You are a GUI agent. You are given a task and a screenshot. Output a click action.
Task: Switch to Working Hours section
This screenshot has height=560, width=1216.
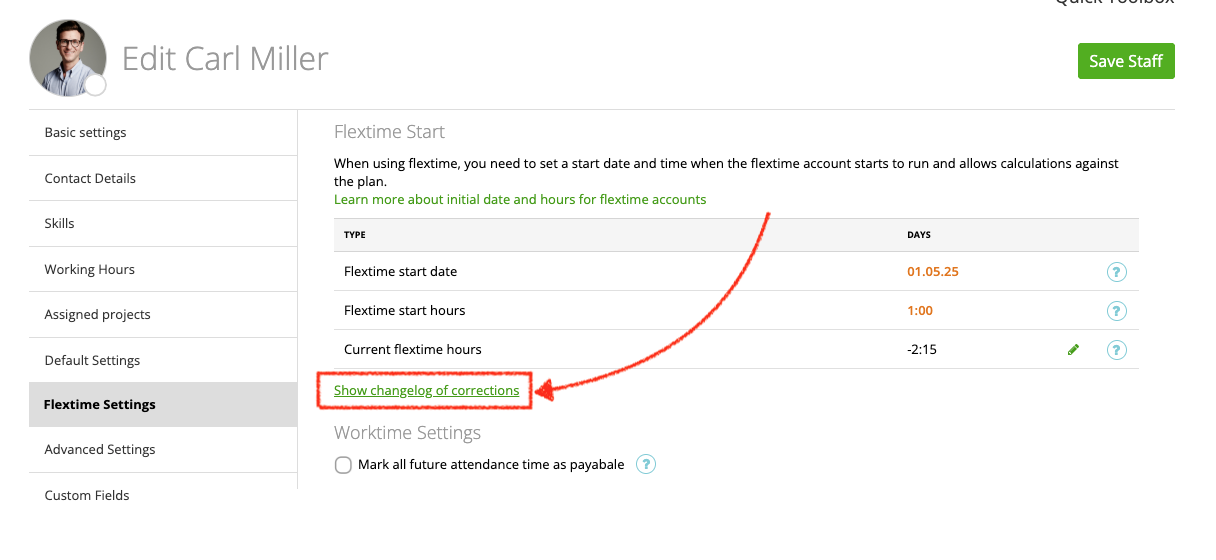[89, 270]
